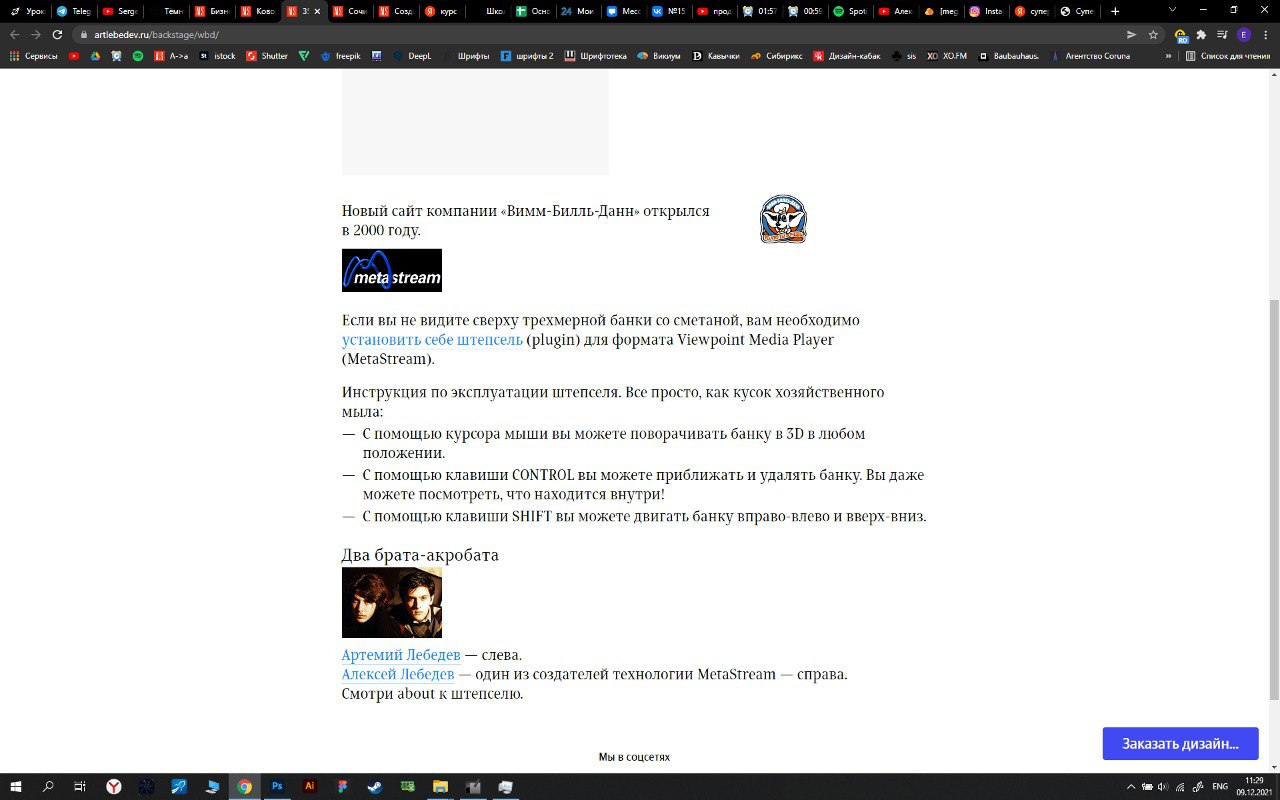Open Yandex Browser from the taskbar
The width and height of the screenshot is (1280, 800).
115,787
